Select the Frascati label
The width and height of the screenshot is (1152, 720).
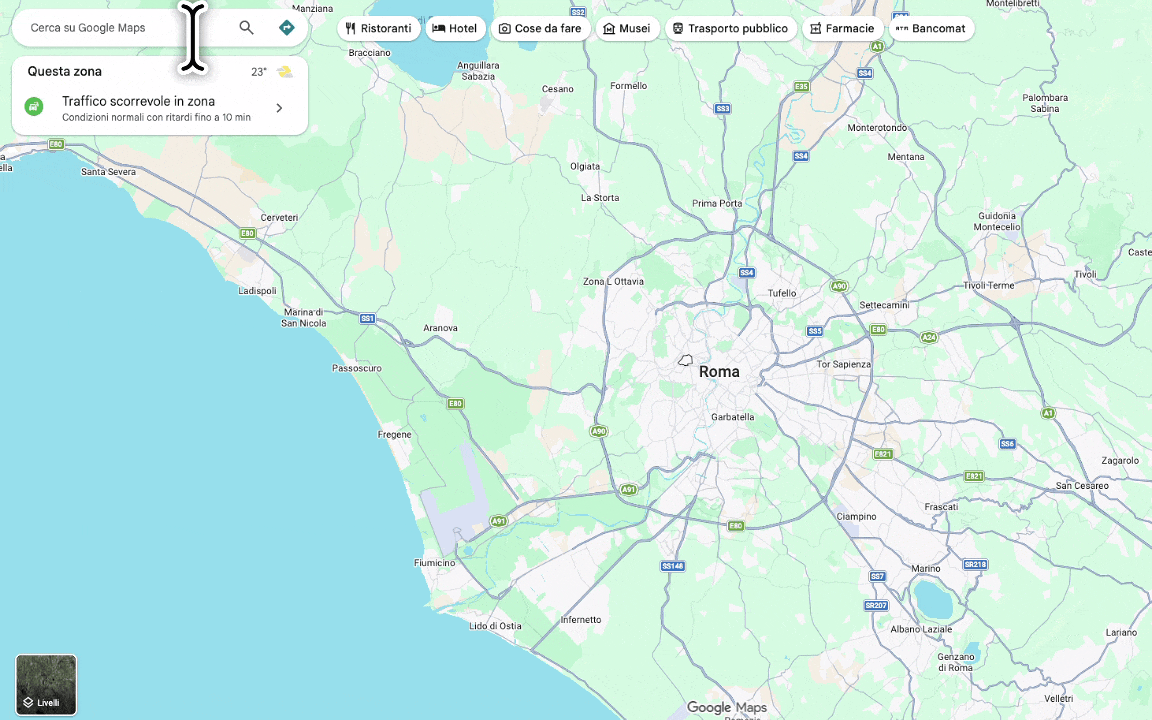pyautogui.click(x=941, y=507)
